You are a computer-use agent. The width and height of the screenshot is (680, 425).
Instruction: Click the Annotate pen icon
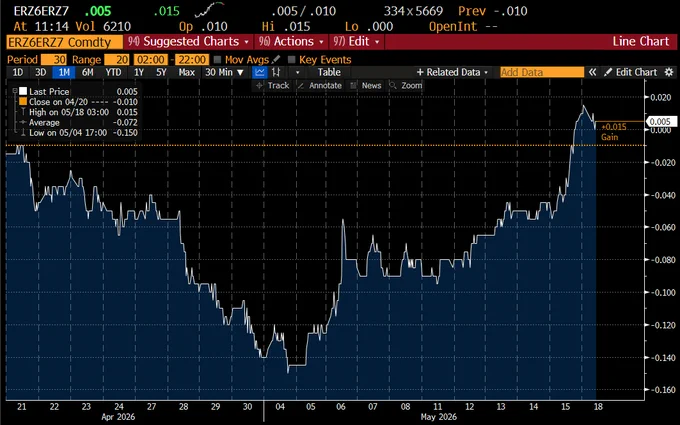coord(301,85)
